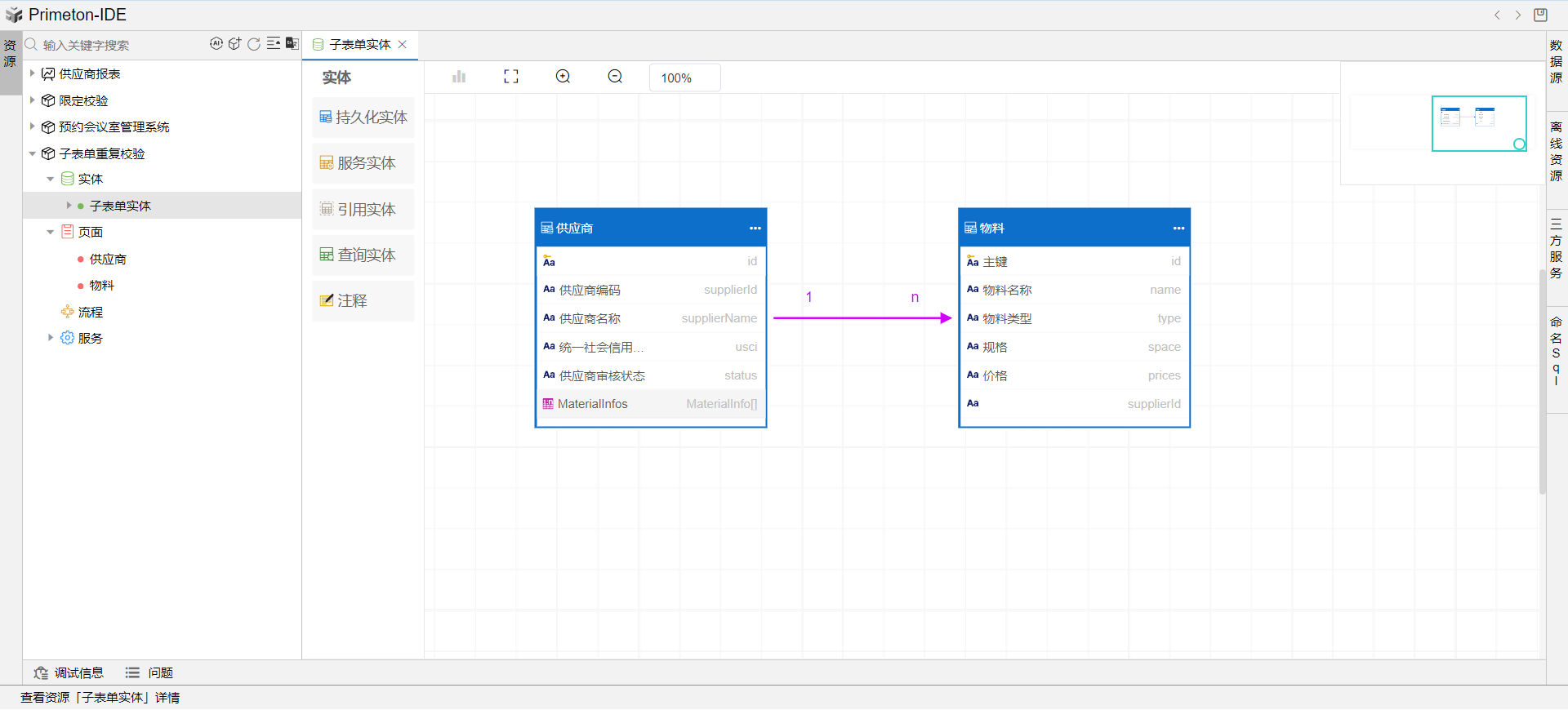
Task: Switch to the 子表单实体 editor tab
Action: point(359,45)
